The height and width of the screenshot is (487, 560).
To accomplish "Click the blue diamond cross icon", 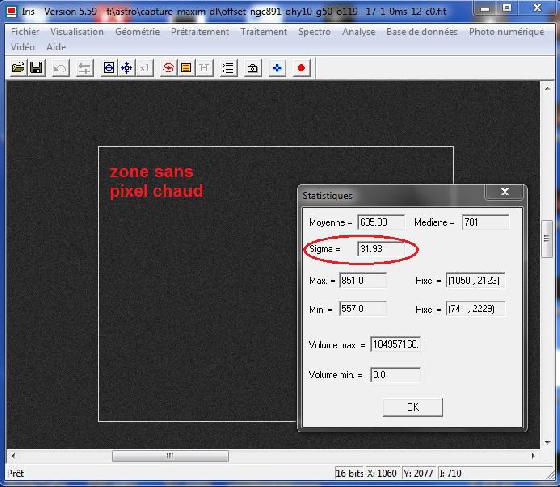I will 277,67.
